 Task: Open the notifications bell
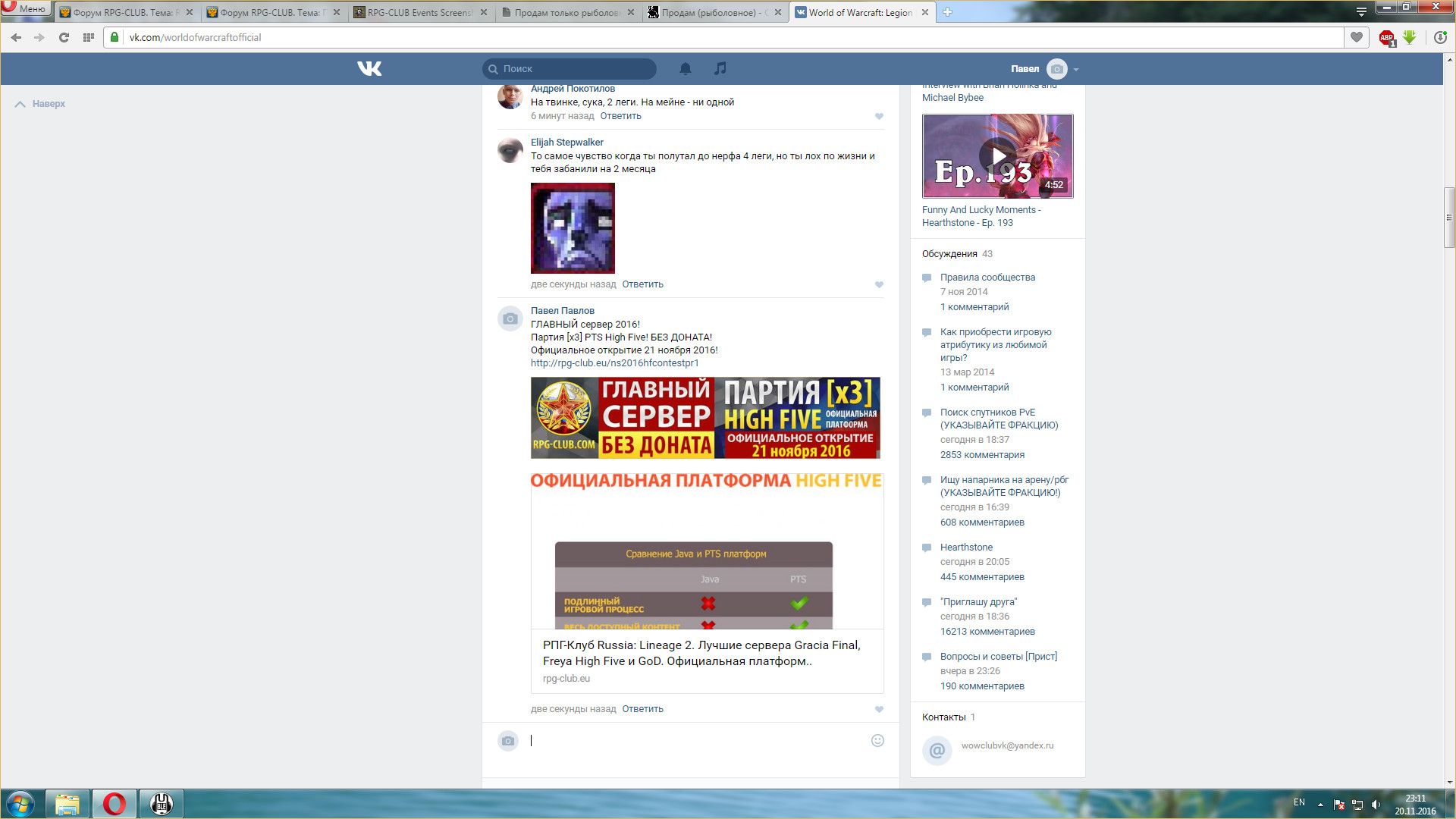pos(685,69)
